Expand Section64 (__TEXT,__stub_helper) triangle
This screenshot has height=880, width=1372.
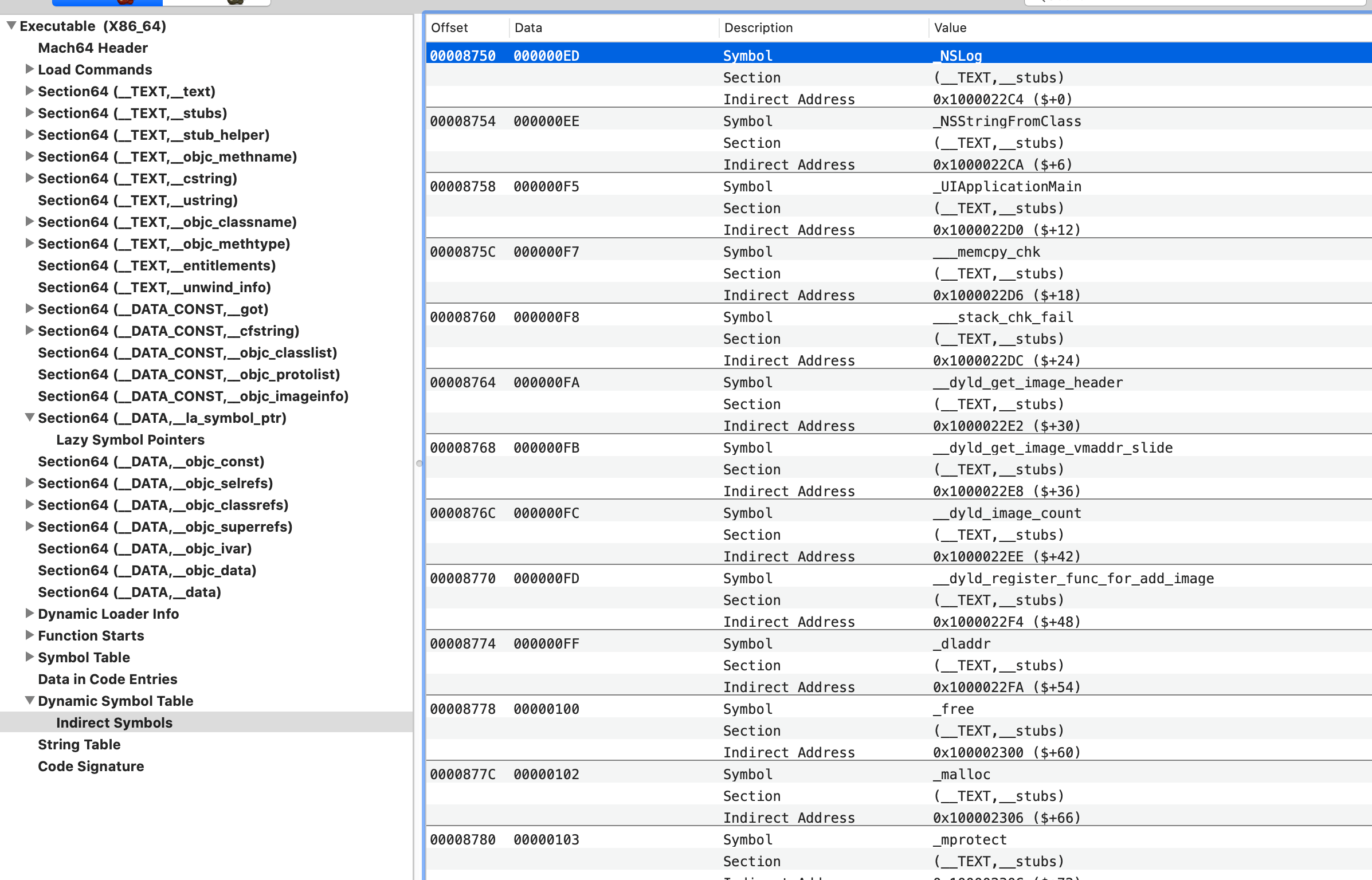coord(29,135)
